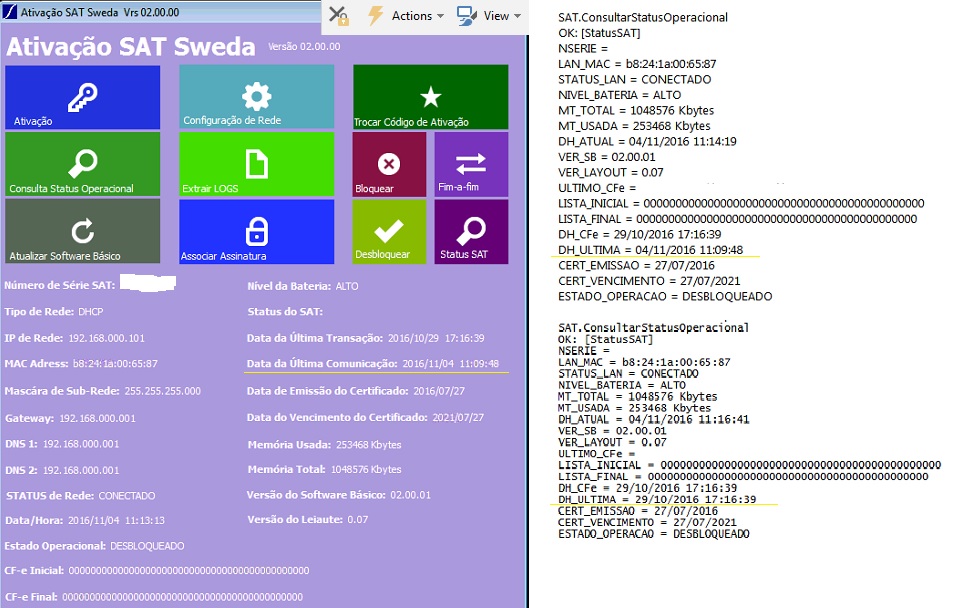Select Trocar Código de Ativação star tile
The image size is (954, 608).
tap(431, 97)
